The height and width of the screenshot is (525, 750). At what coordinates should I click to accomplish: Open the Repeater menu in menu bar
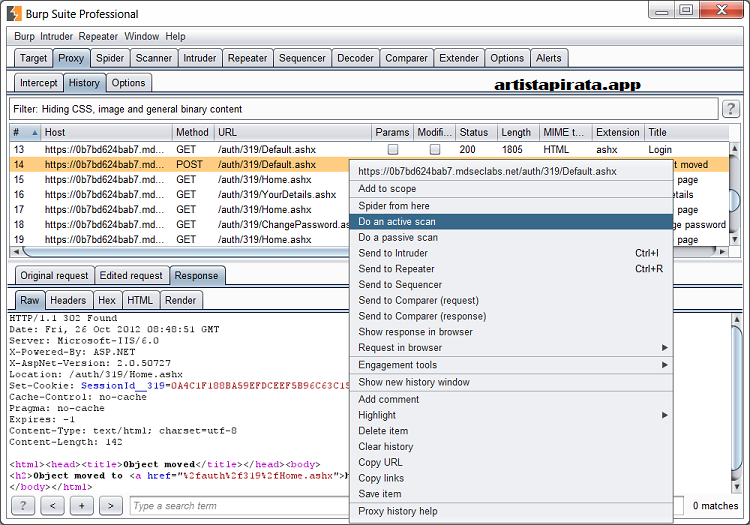coord(98,36)
